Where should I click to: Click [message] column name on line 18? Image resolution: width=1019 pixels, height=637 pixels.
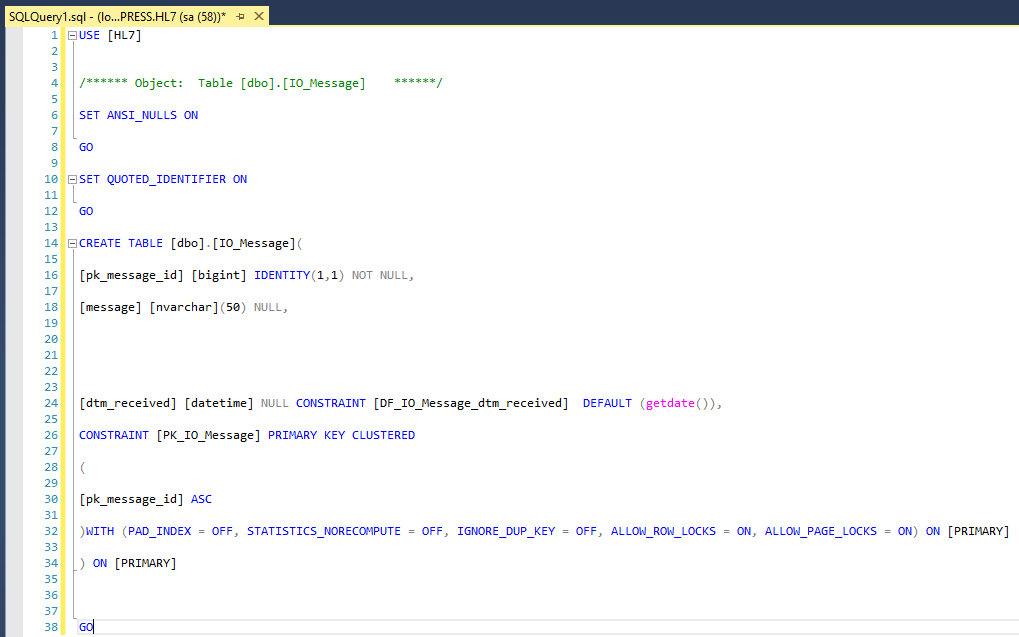[x=110, y=307]
